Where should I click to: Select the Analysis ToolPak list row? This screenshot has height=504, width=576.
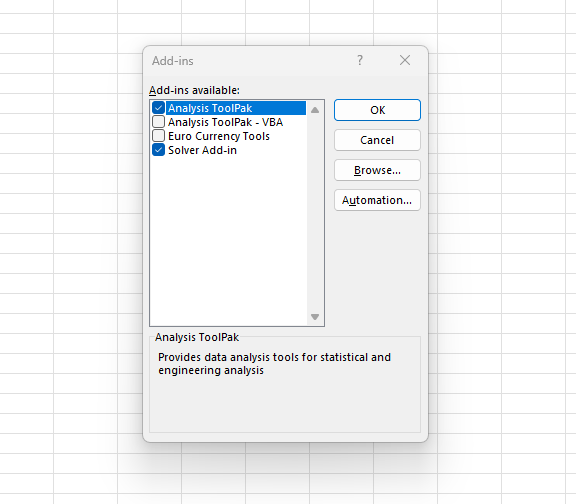point(236,108)
